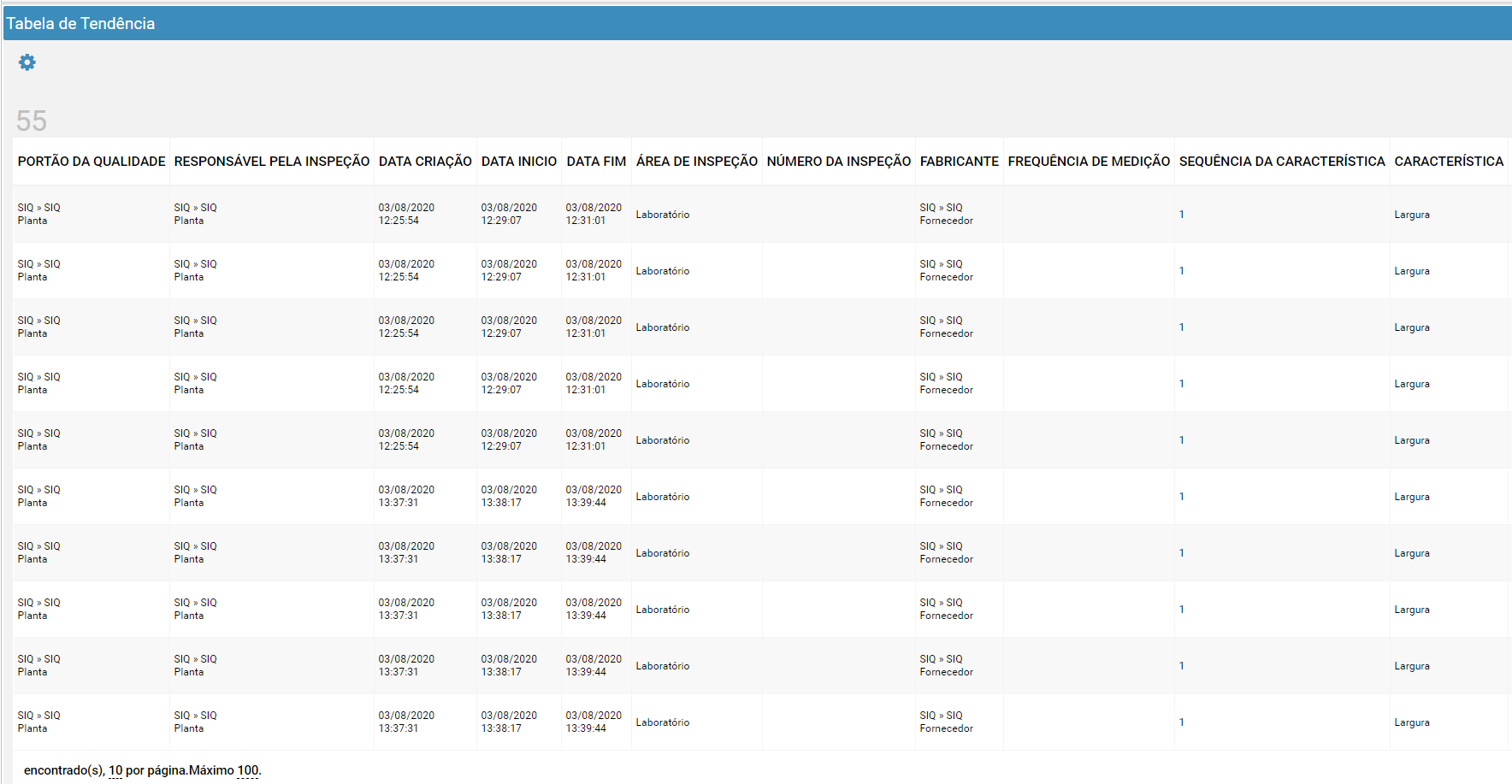Click the Data Fim column header

point(596,162)
